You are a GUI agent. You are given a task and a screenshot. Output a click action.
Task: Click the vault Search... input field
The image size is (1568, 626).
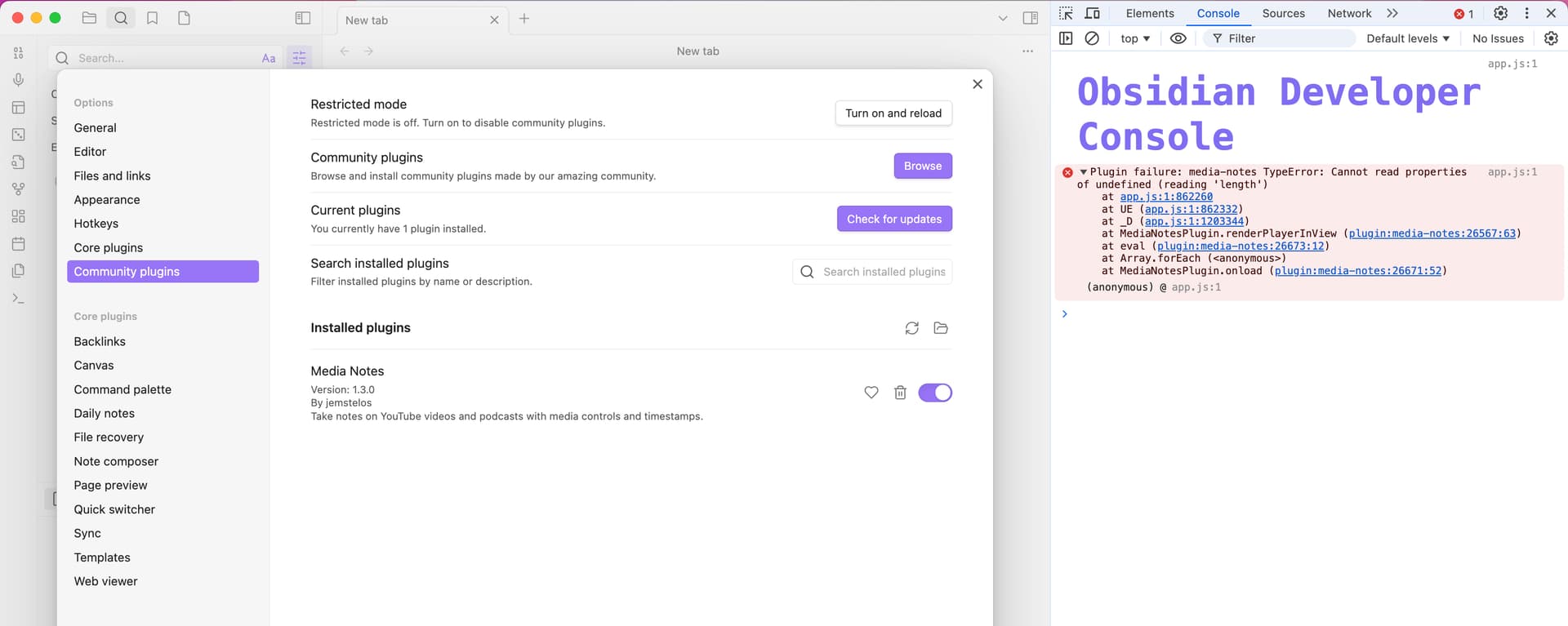pos(163,58)
